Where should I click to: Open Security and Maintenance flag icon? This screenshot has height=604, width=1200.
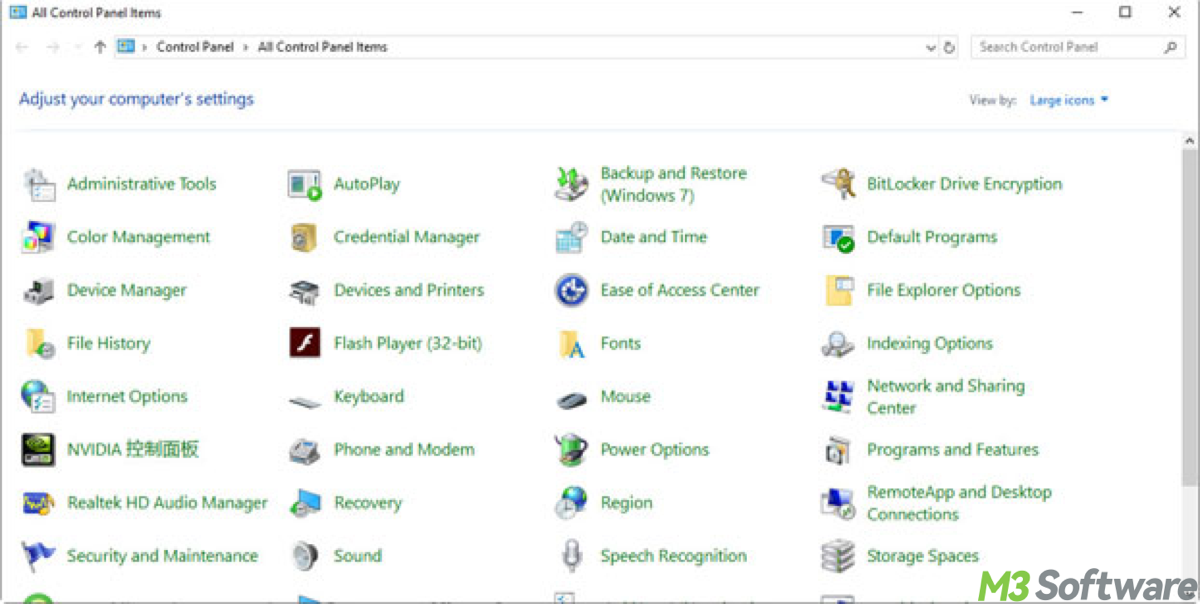tap(38, 555)
